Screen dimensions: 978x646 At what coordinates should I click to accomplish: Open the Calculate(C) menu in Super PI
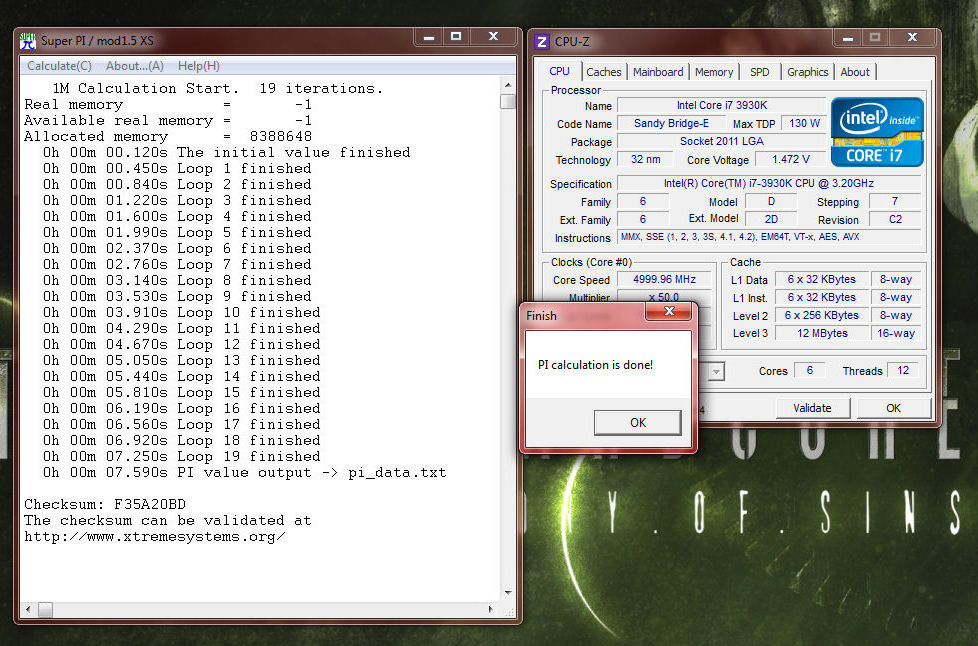[59, 66]
